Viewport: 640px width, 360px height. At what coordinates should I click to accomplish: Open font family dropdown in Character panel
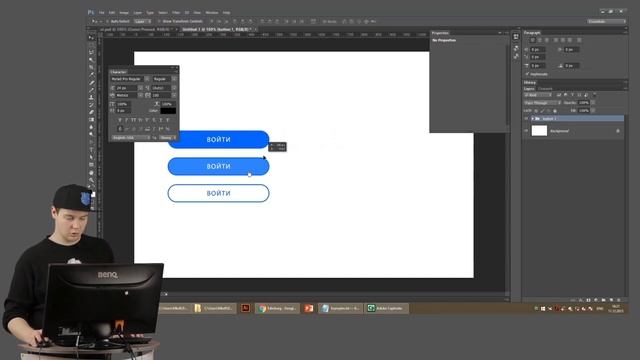tap(147, 79)
